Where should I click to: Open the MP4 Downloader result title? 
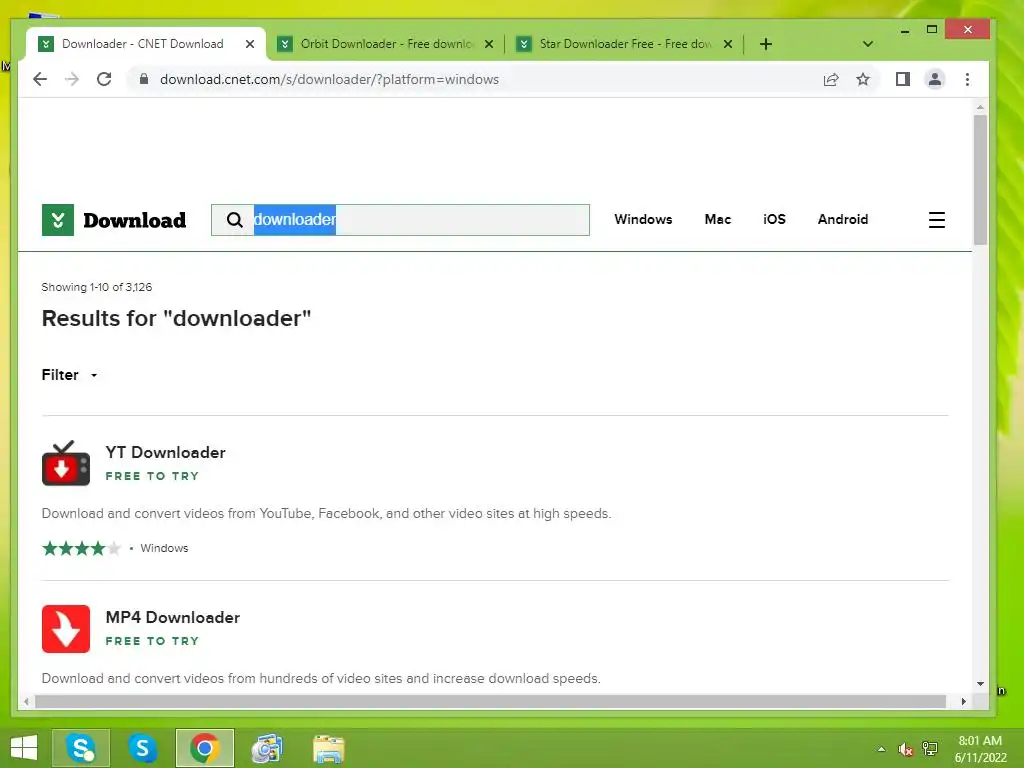coord(172,617)
